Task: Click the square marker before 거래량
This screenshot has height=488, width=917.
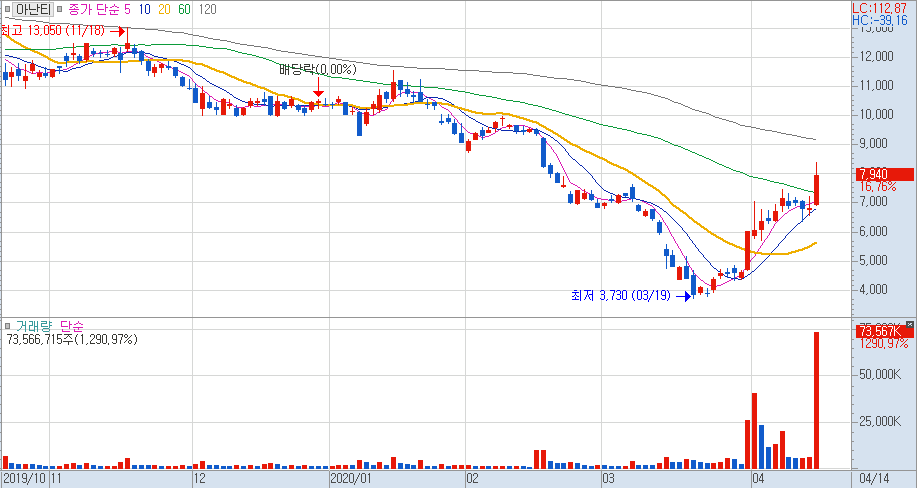Action: 7,326
